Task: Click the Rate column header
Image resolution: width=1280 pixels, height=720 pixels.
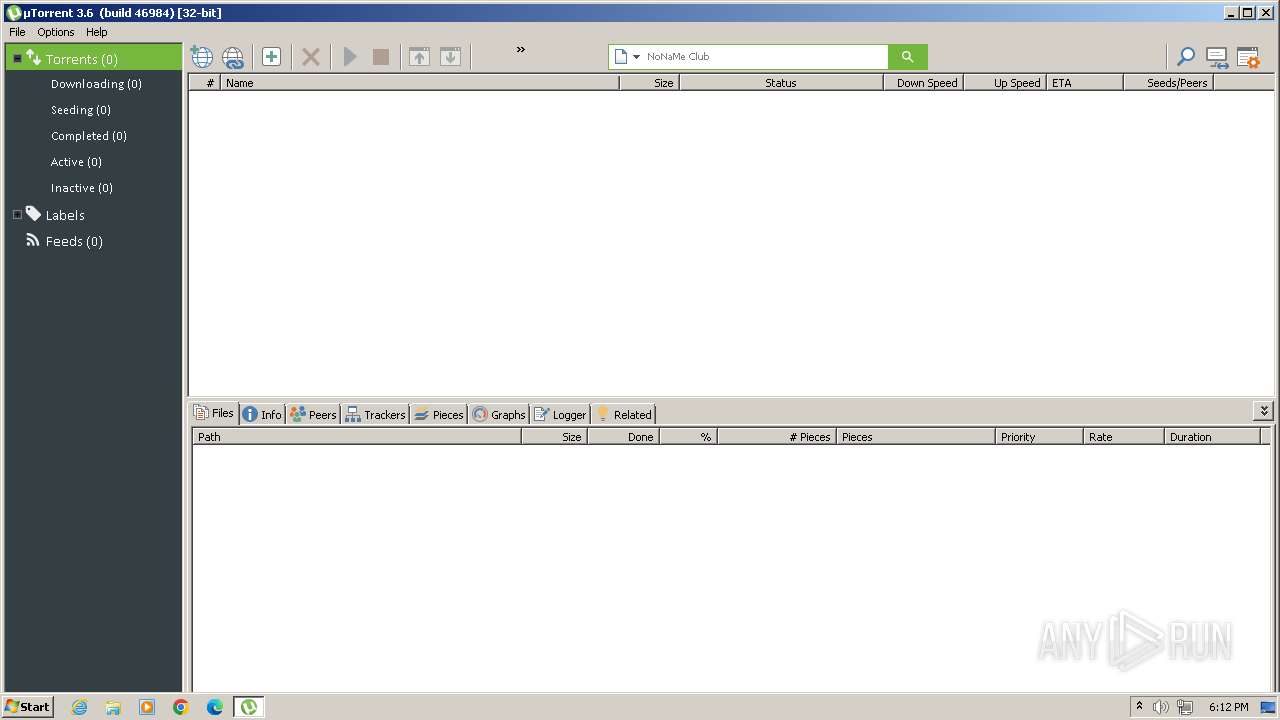Action: (1124, 437)
